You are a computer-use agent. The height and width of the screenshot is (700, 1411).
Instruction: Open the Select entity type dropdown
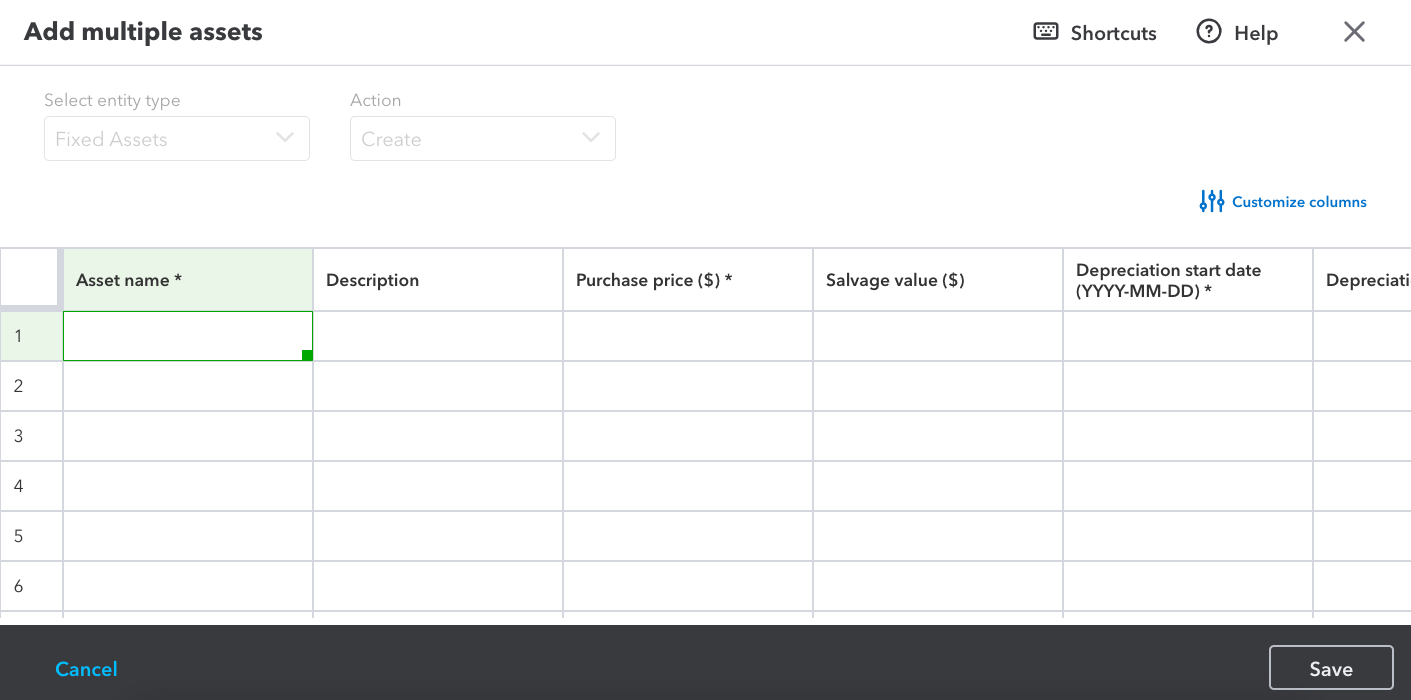177,139
